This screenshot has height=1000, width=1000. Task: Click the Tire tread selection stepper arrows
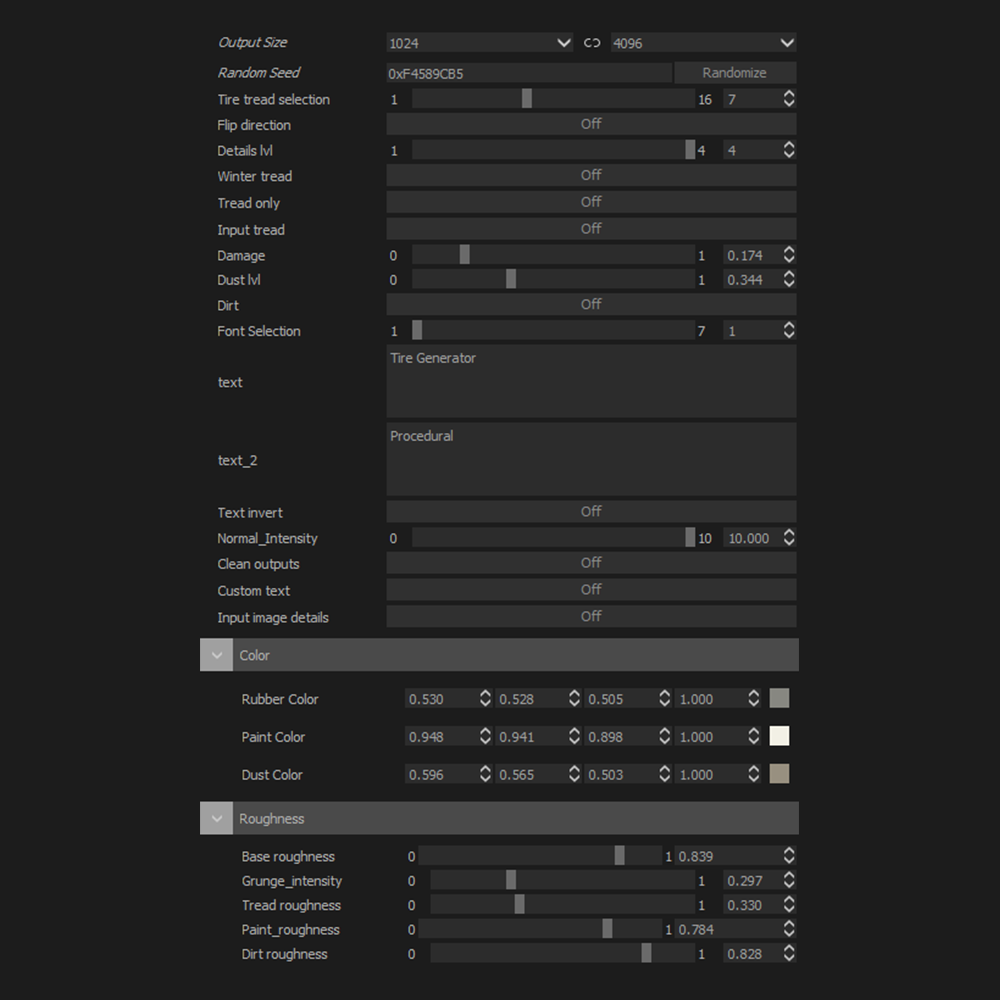pos(789,98)
